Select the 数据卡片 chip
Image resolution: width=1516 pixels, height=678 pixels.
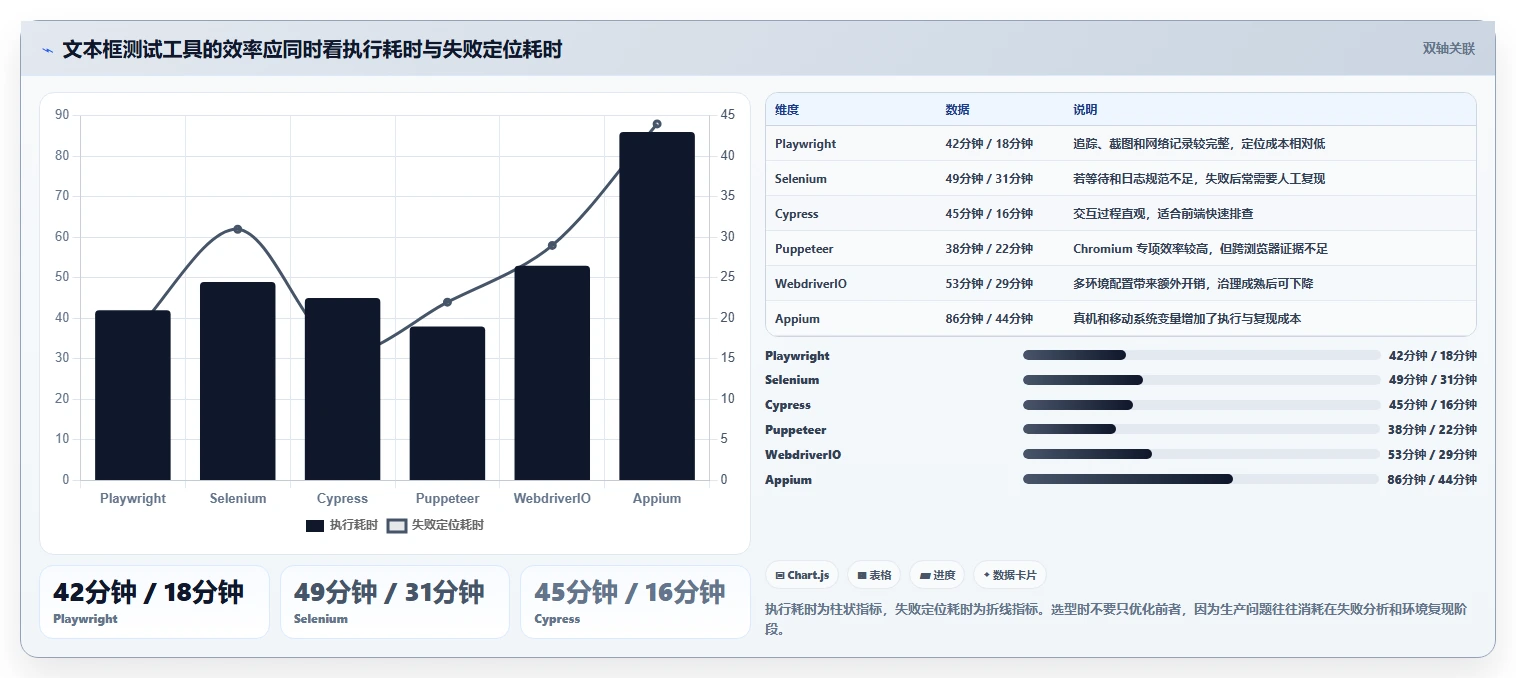click(x=1010, y=575)
